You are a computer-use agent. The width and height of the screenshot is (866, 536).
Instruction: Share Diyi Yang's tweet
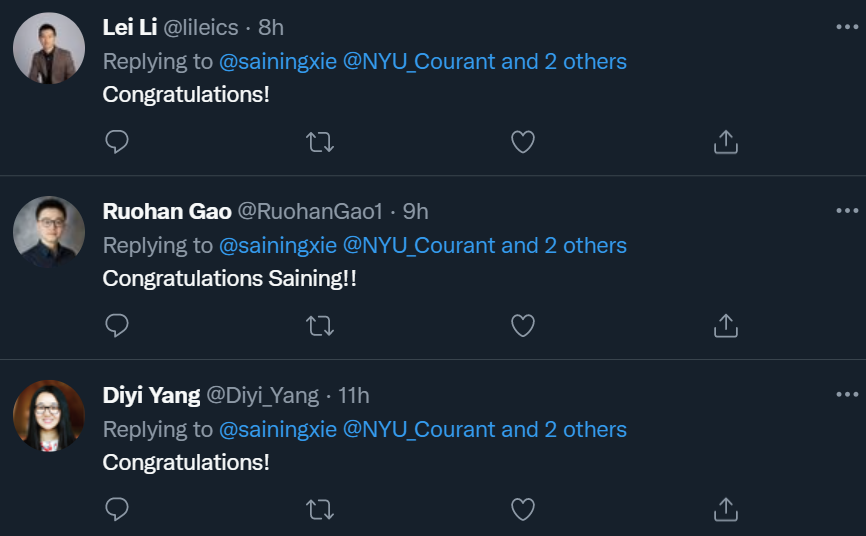click(x=725, y=510)
